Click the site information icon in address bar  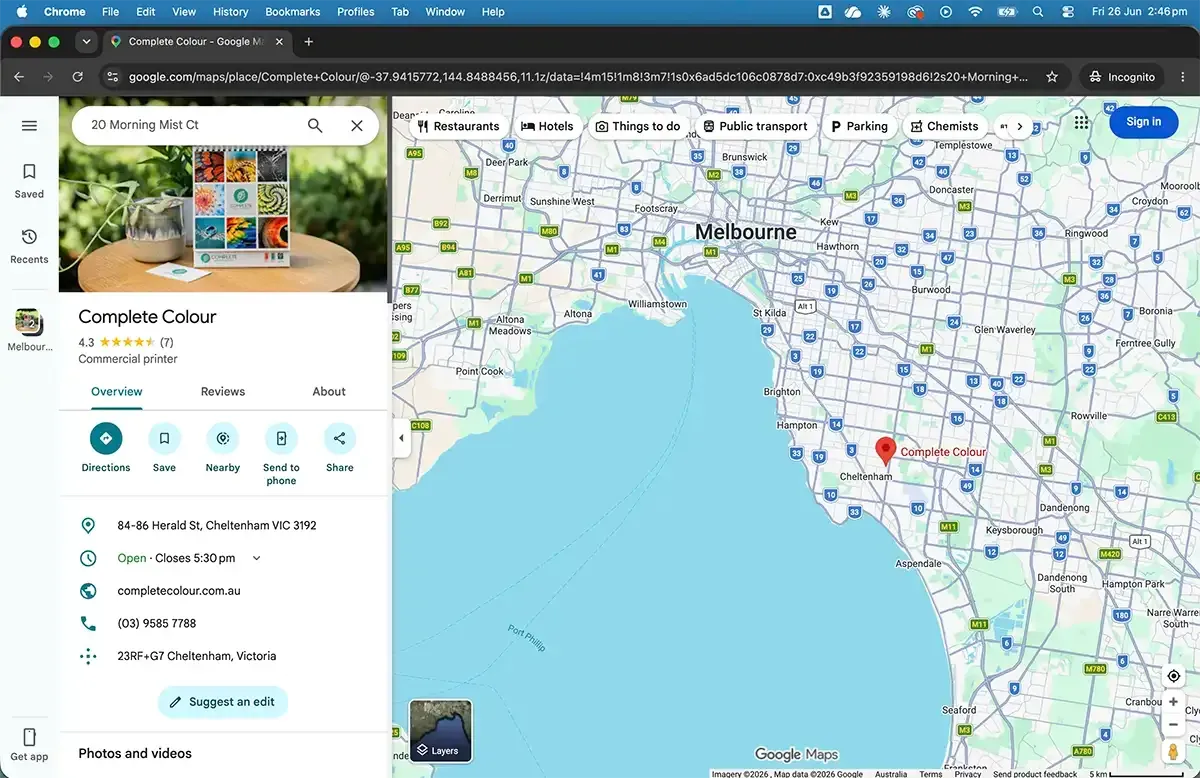[x=113, y=77]
